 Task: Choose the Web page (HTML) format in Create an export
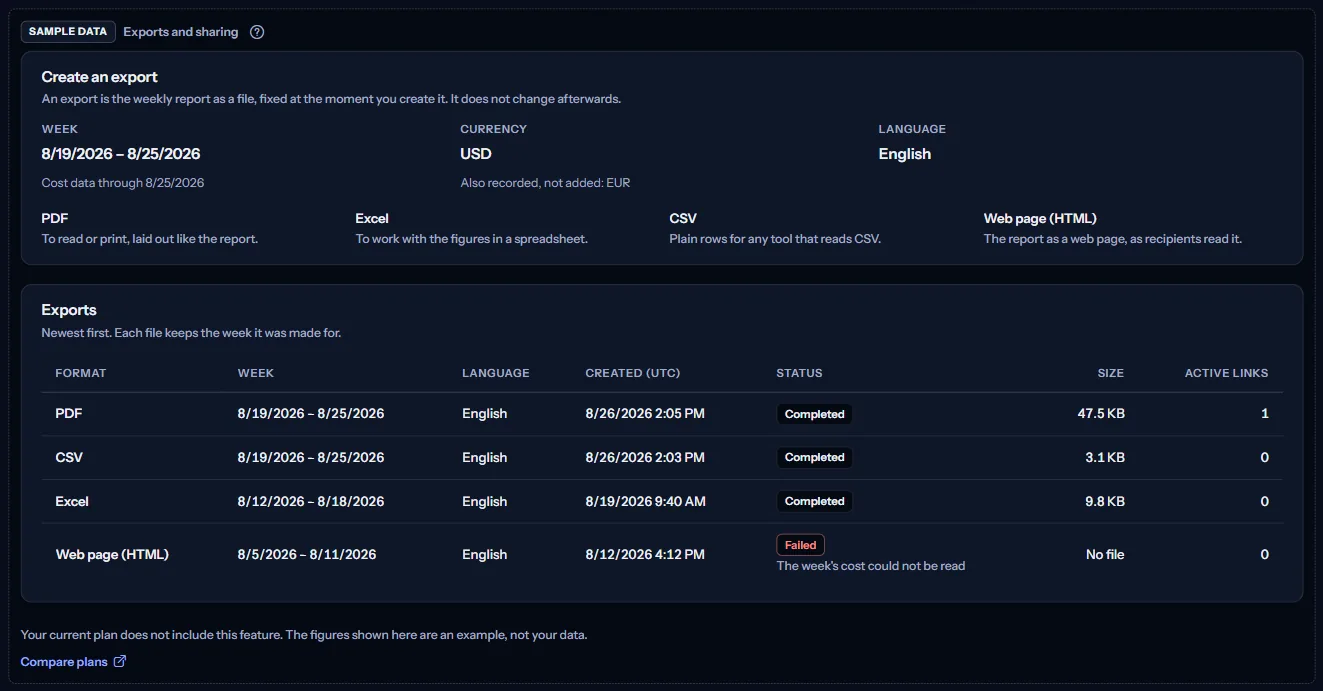pos(1113,228)
